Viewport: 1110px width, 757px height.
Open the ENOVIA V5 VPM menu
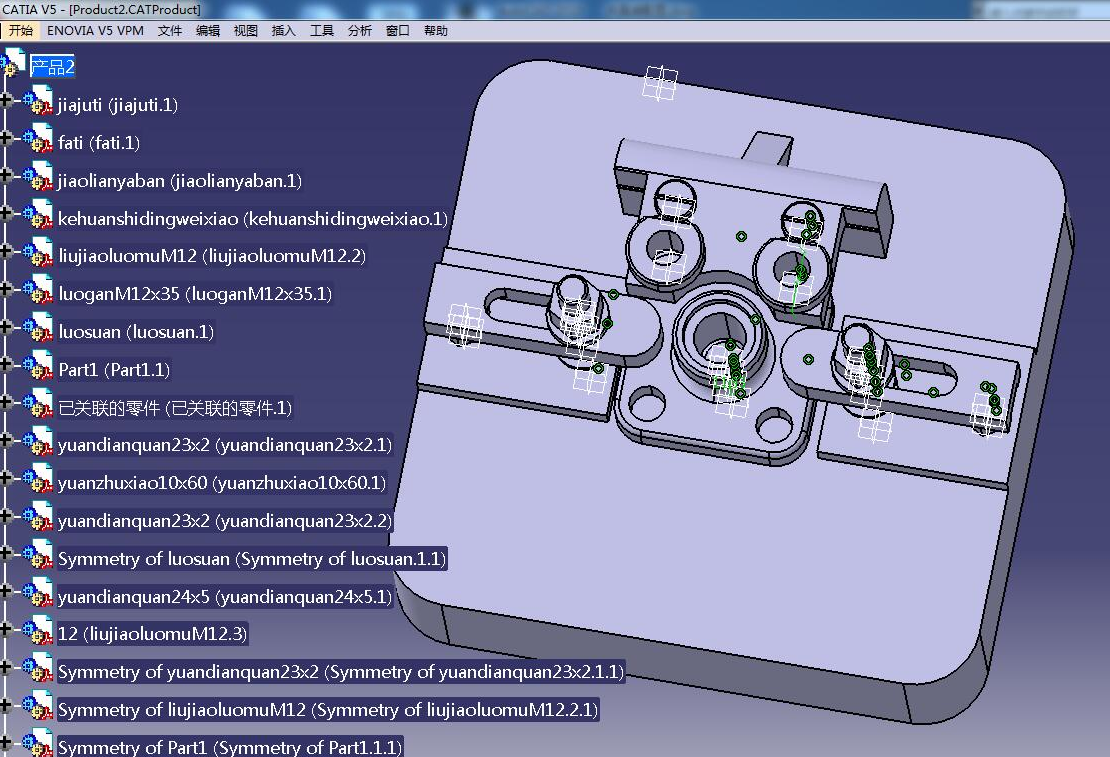click(95, 30)
